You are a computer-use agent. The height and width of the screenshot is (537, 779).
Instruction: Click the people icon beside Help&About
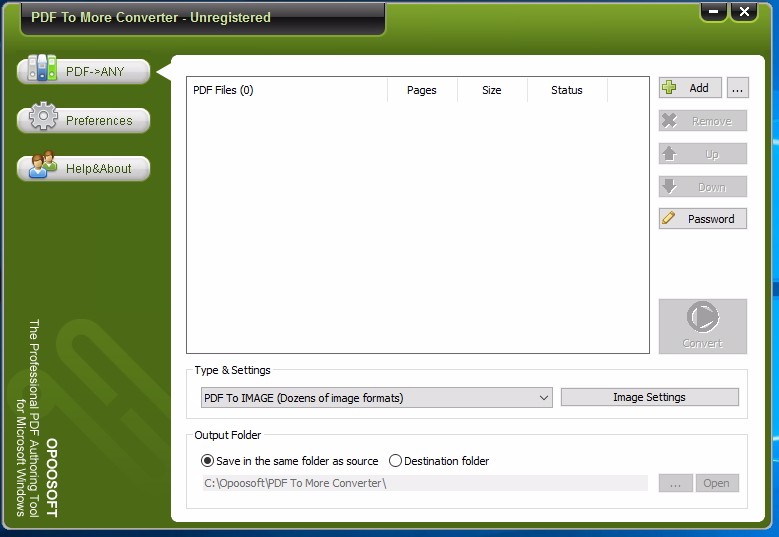click(x=43, y=164)
